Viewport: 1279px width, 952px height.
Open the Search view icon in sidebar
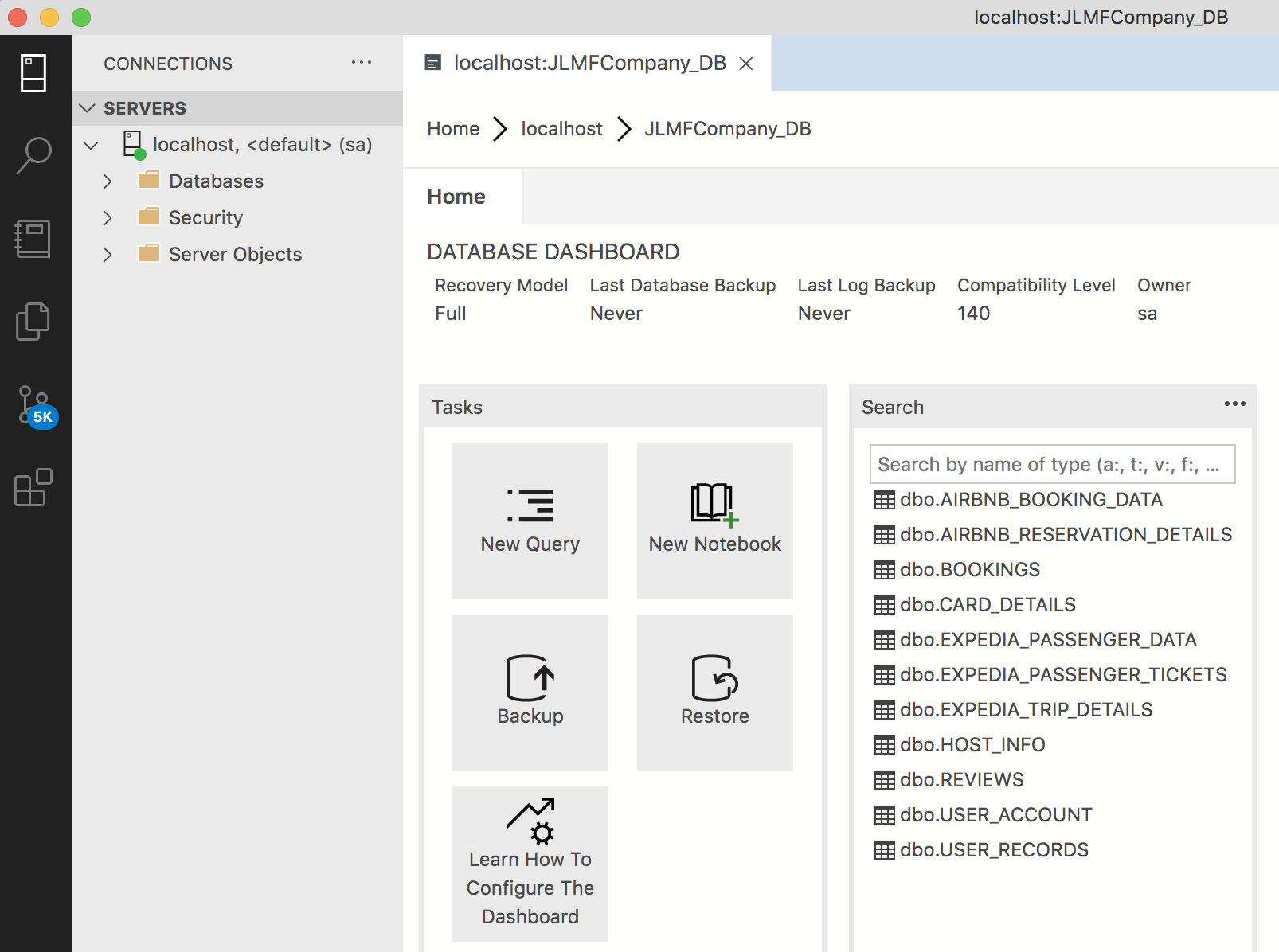33,156
